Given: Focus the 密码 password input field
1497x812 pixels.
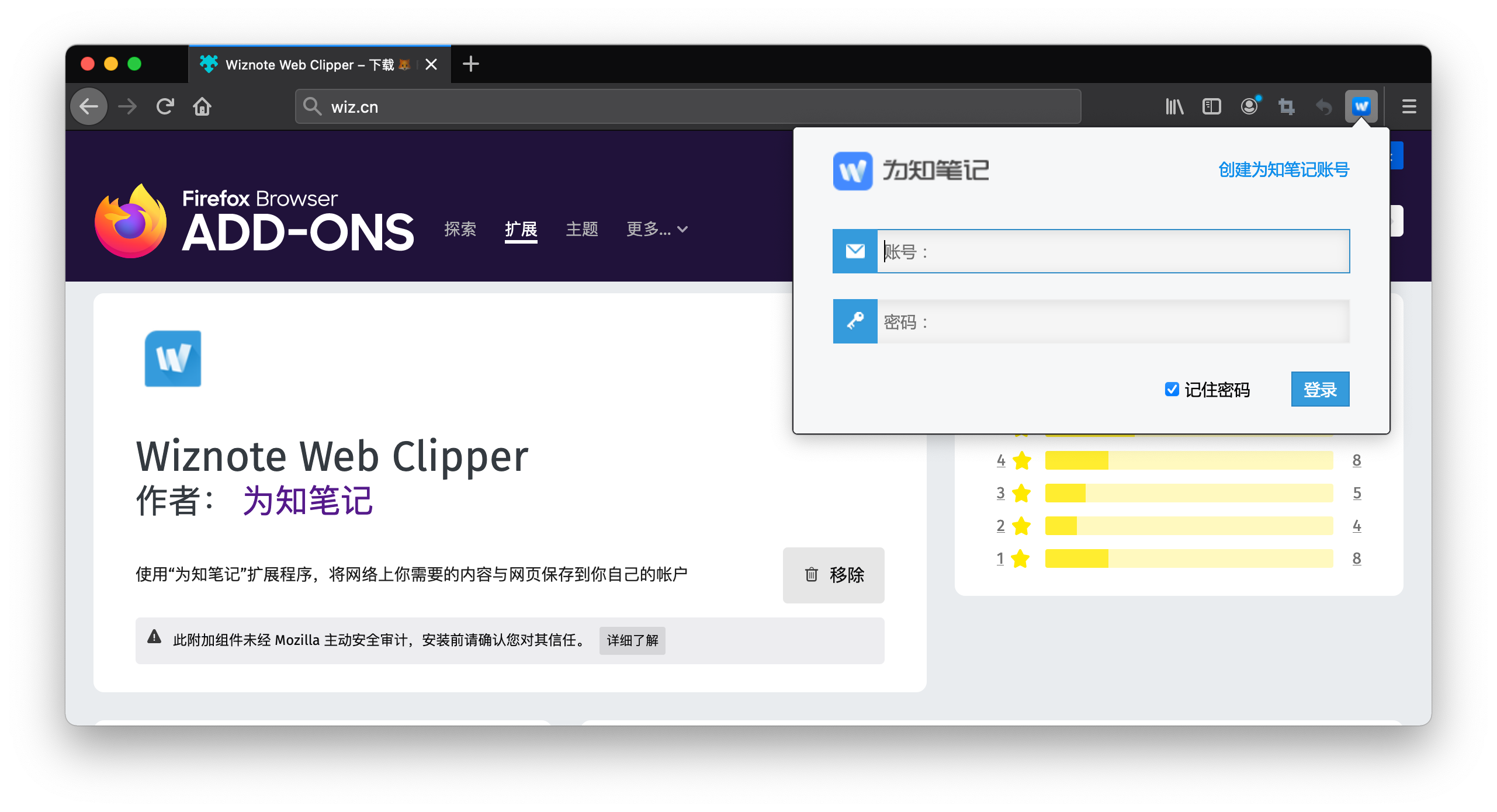Looking at the screenshot, I should (1113, 321).
